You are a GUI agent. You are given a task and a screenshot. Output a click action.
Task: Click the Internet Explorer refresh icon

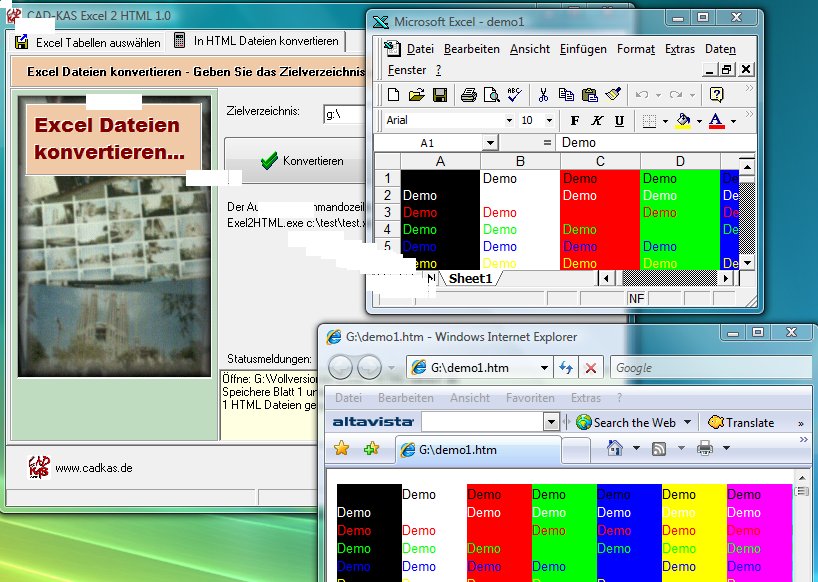coord(567,368)
